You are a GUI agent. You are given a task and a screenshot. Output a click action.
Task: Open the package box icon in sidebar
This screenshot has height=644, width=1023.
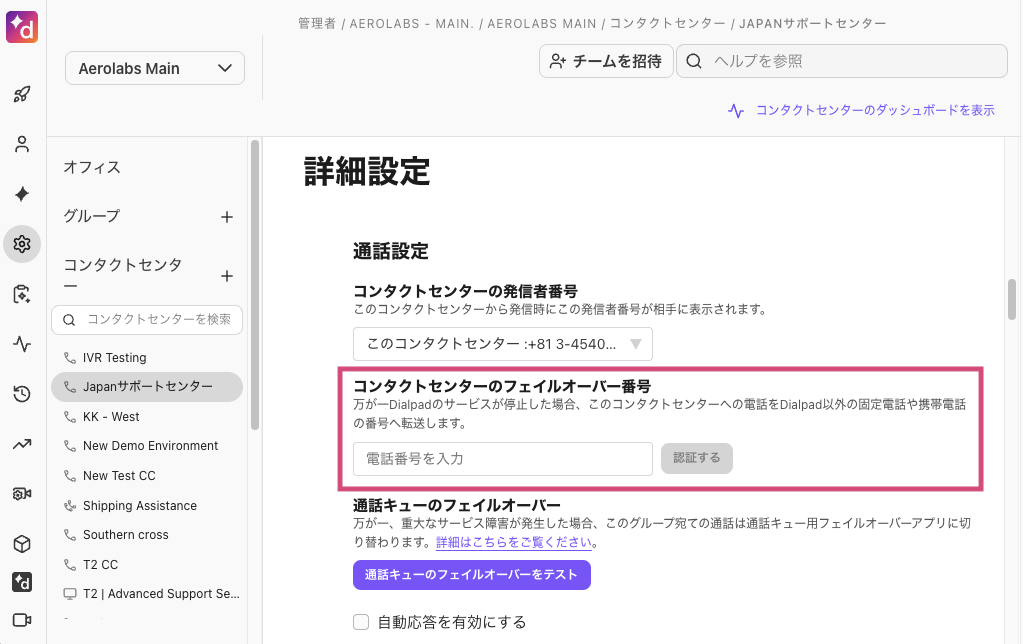tap(22, 544)
